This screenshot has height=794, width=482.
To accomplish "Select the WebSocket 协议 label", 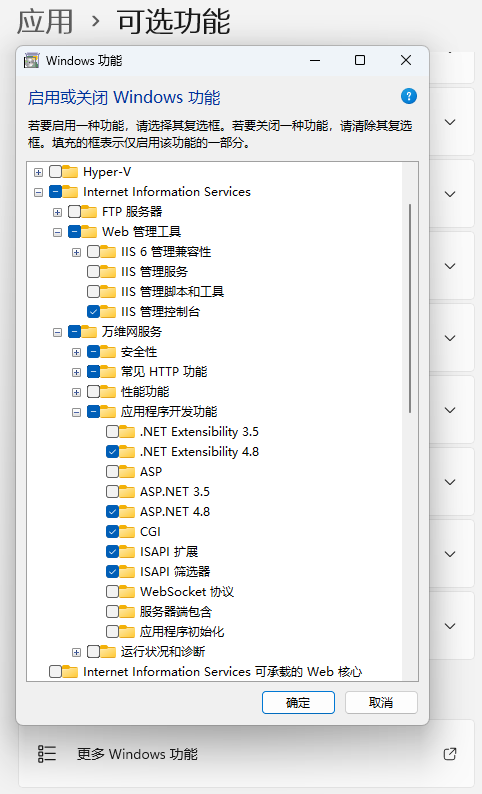I will 187,591.
